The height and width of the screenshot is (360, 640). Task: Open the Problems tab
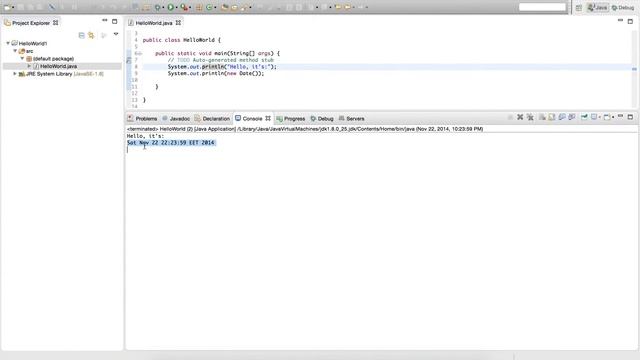pyautogui.click(x=142, y=118)
